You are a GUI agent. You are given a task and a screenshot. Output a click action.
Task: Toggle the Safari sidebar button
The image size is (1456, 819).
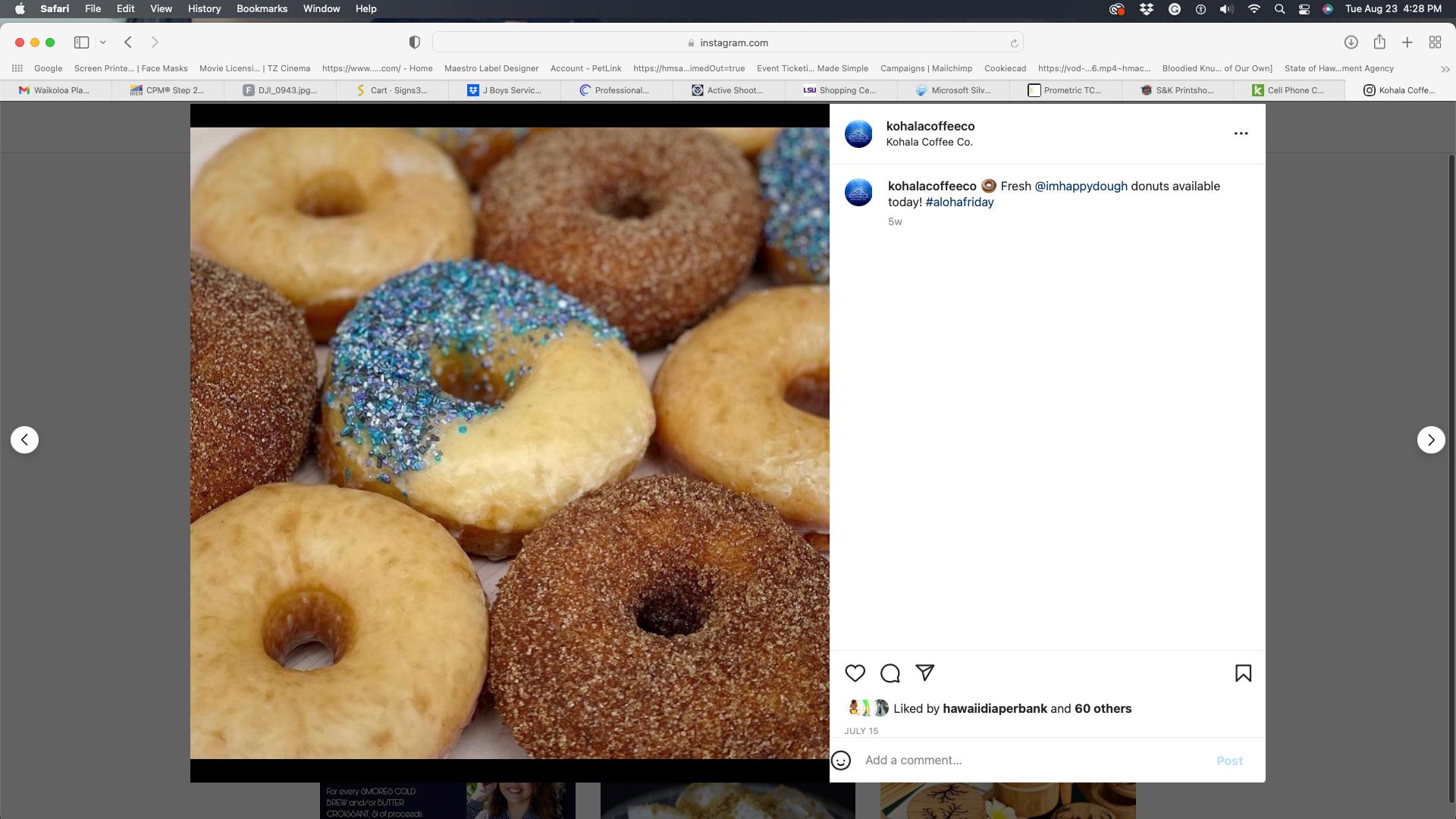81,42
